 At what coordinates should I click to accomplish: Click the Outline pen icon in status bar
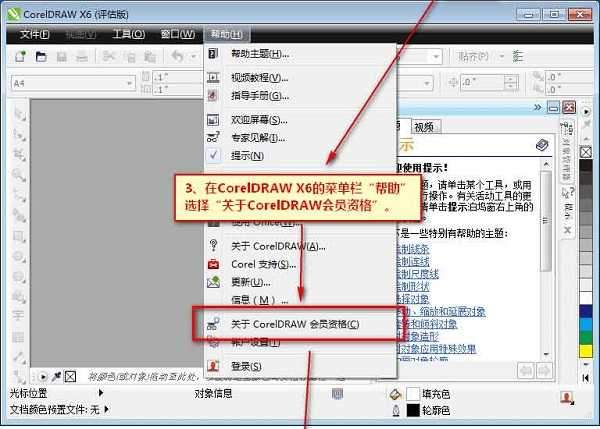(x=396, y=410)
